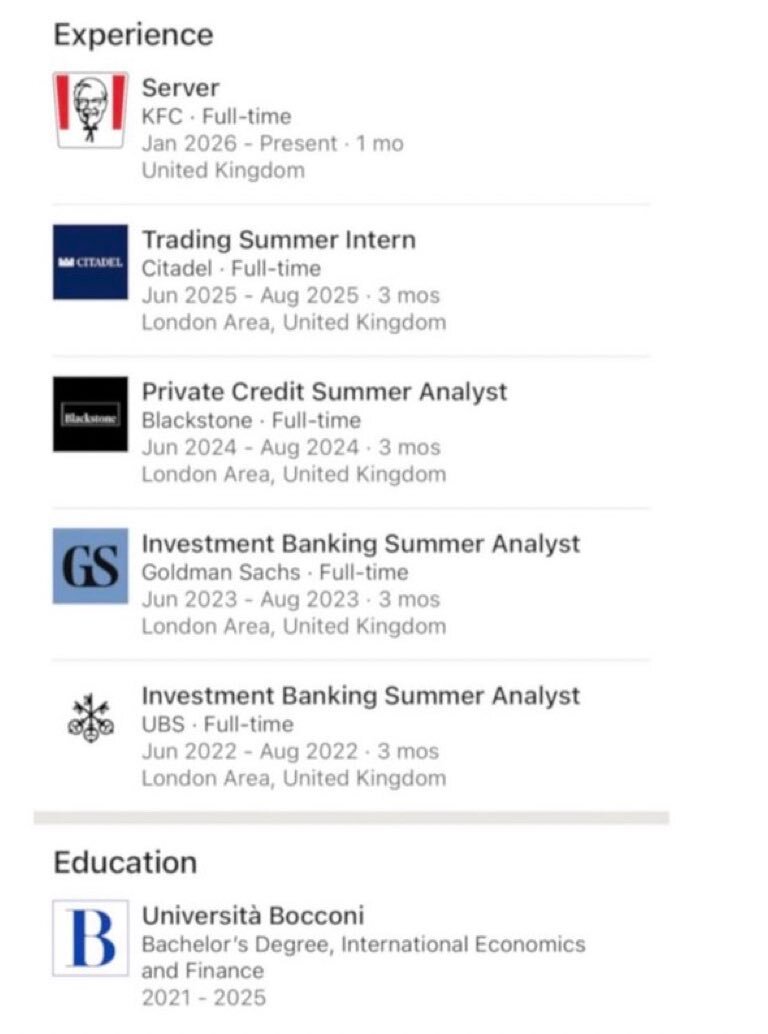Open UBS Investment Banking Summer Analyst title

point(360,696)
